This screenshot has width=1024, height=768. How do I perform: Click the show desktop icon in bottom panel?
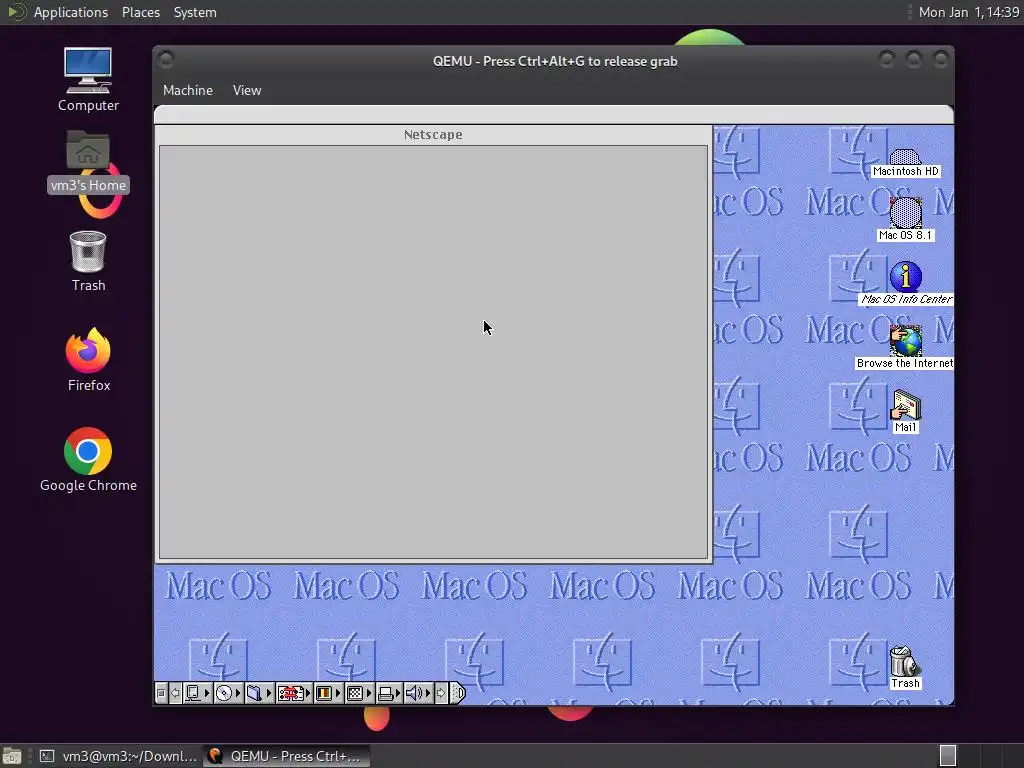12,756
